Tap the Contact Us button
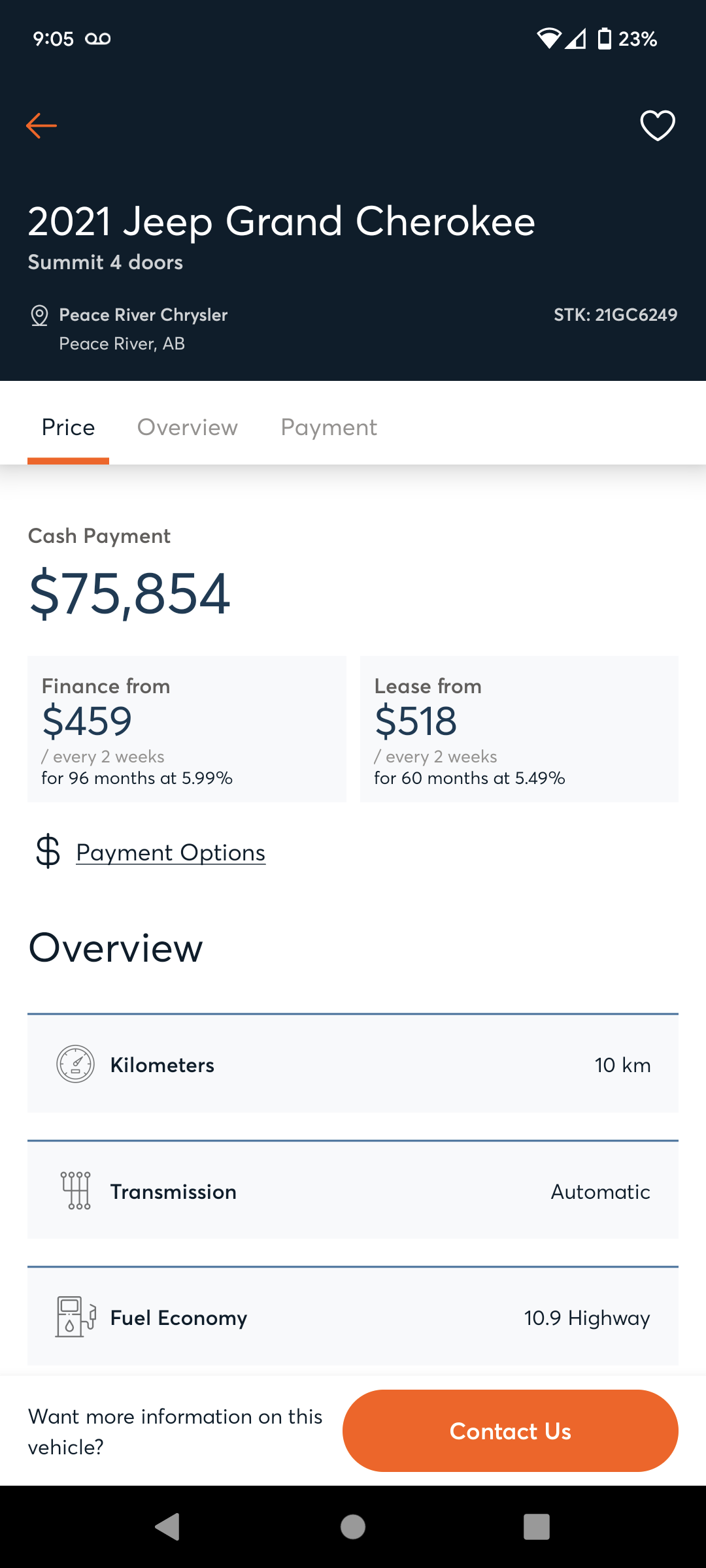 coord(511,1431)
